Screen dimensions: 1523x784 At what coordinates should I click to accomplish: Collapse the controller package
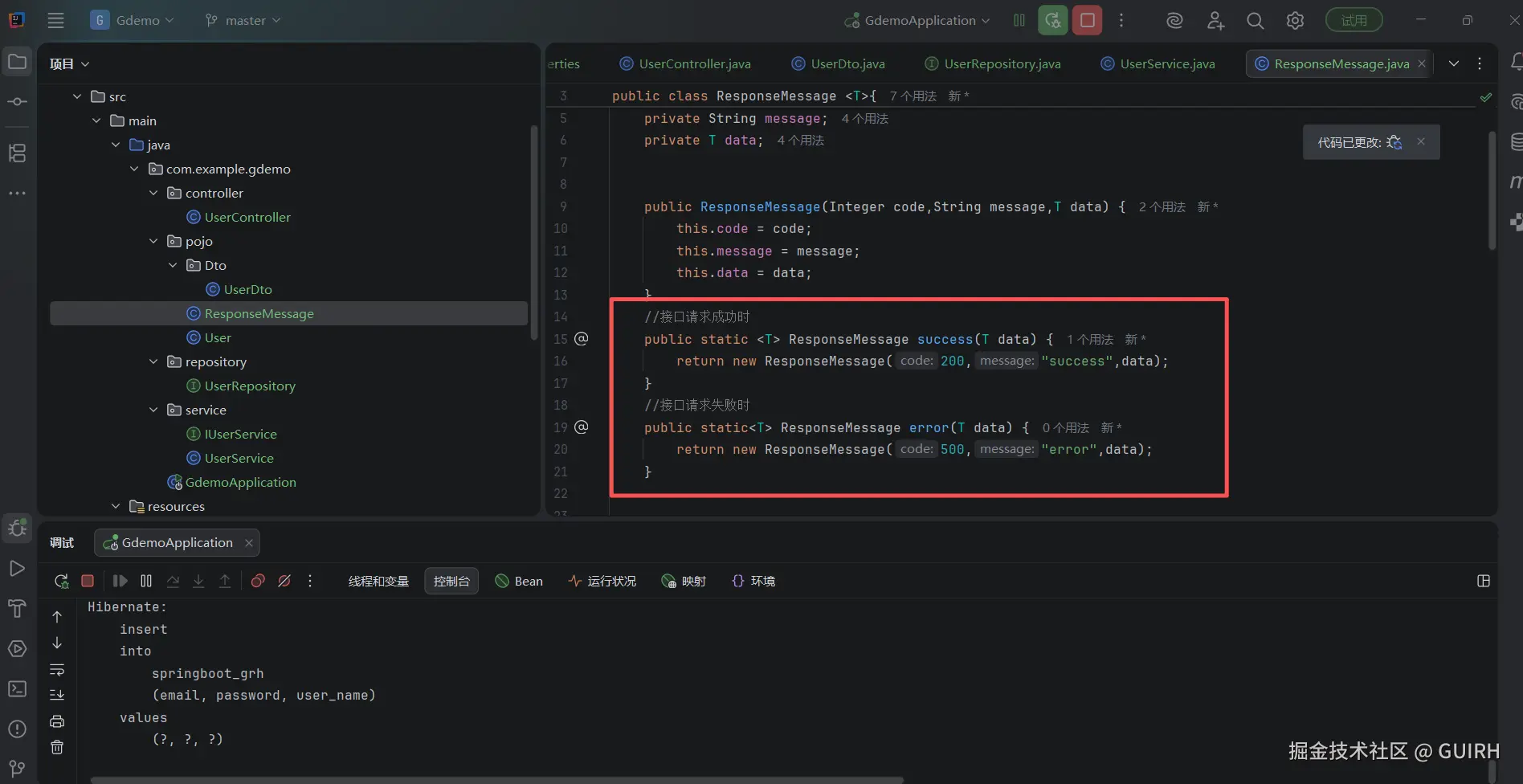coord(153,193)
